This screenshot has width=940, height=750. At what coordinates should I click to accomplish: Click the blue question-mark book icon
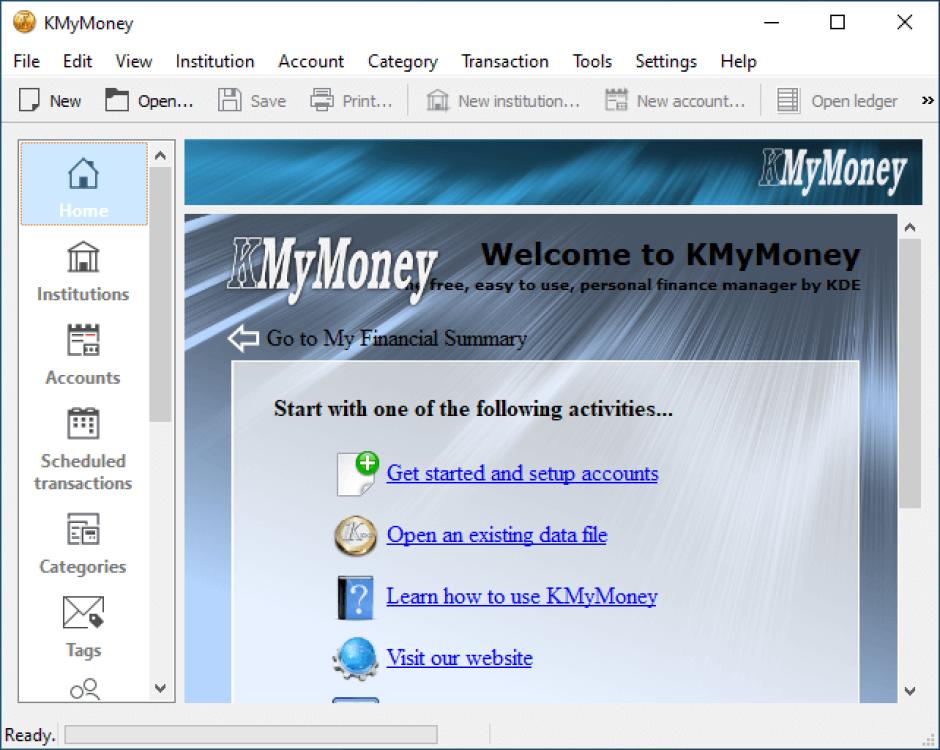[x=355, y=597]
